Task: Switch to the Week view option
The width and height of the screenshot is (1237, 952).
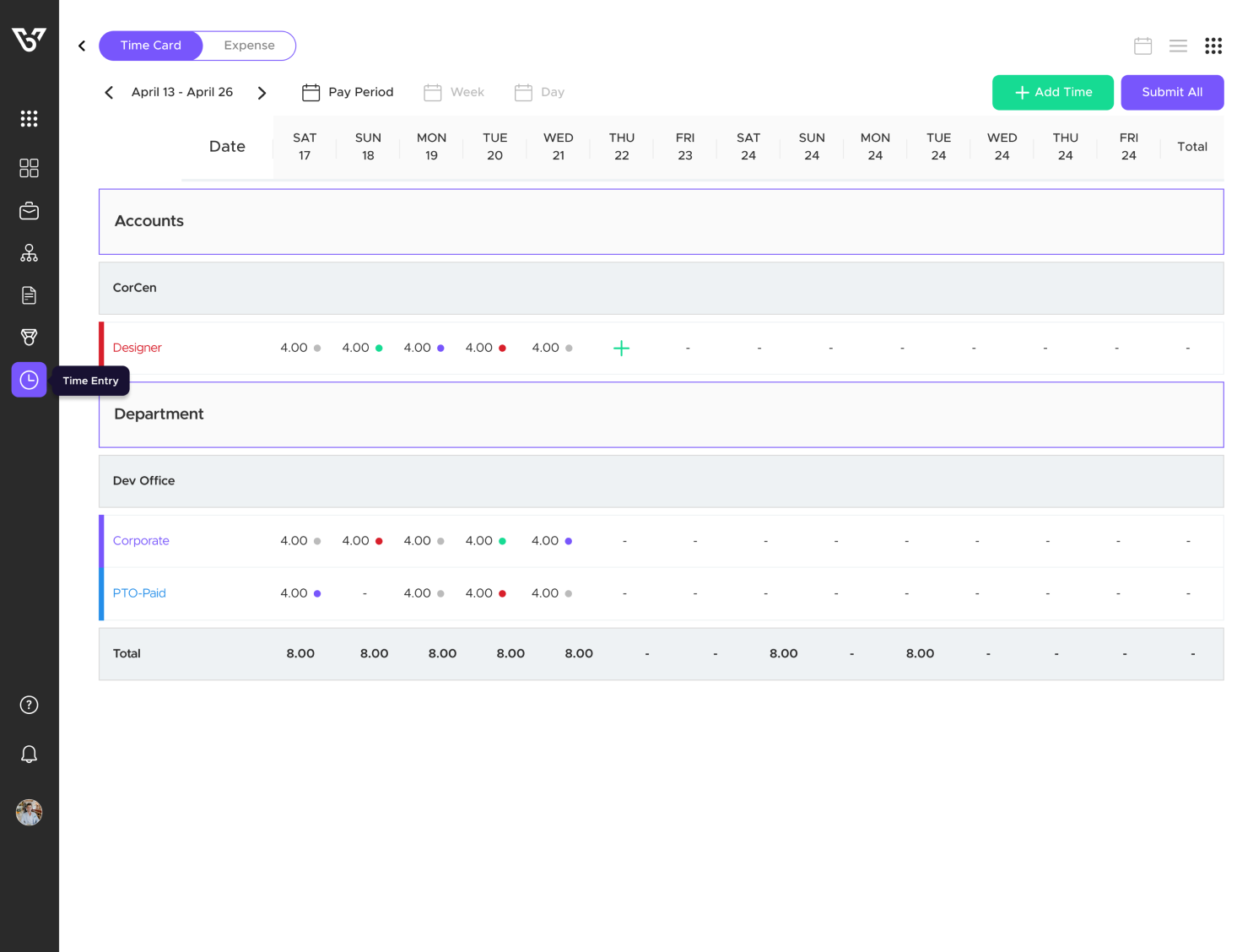Action: click(x=454, y=92)
